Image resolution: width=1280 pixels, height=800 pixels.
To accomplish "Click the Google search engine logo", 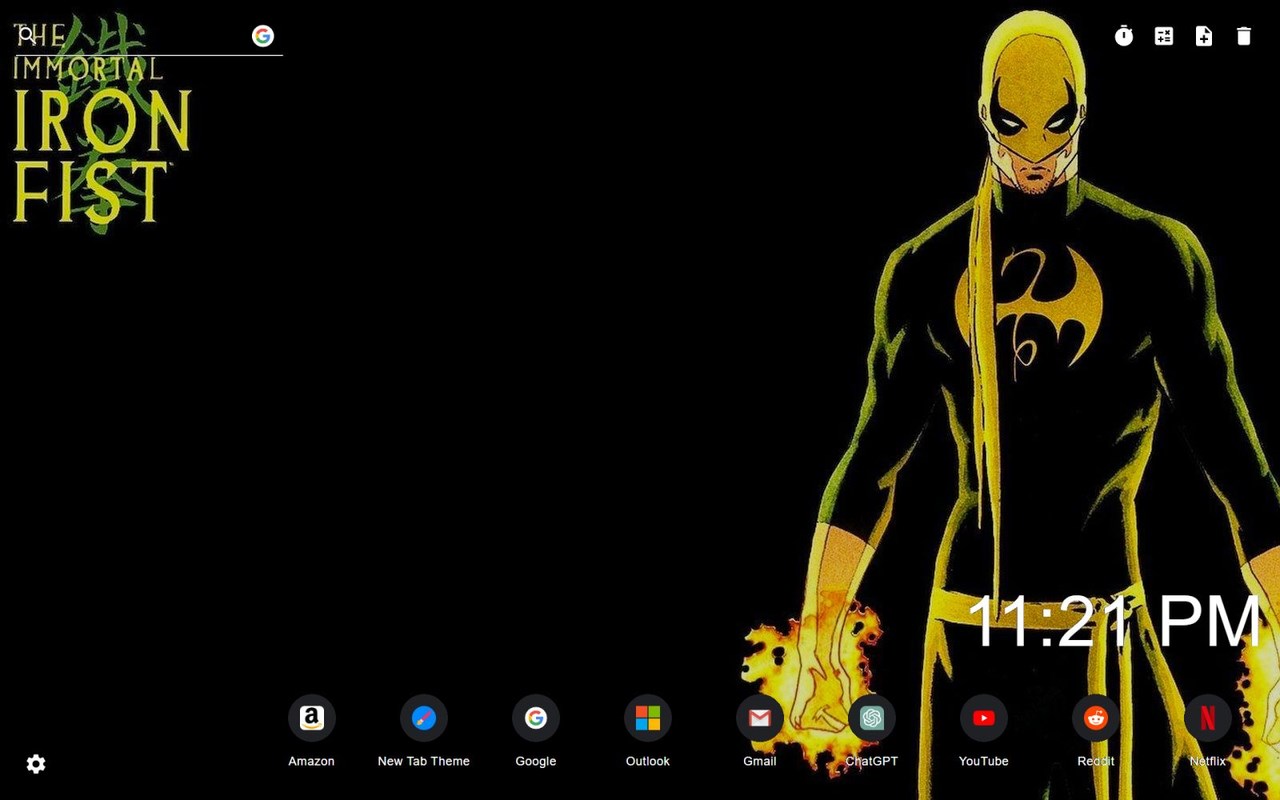I will click(263, 36).
